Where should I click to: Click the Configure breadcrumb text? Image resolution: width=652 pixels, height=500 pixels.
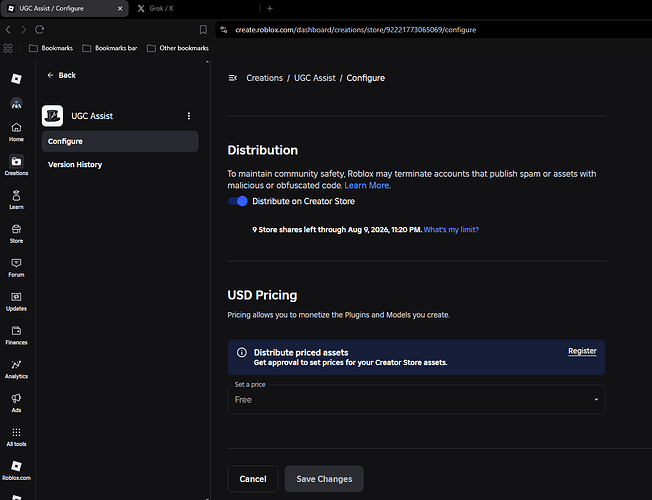(366, 78)
